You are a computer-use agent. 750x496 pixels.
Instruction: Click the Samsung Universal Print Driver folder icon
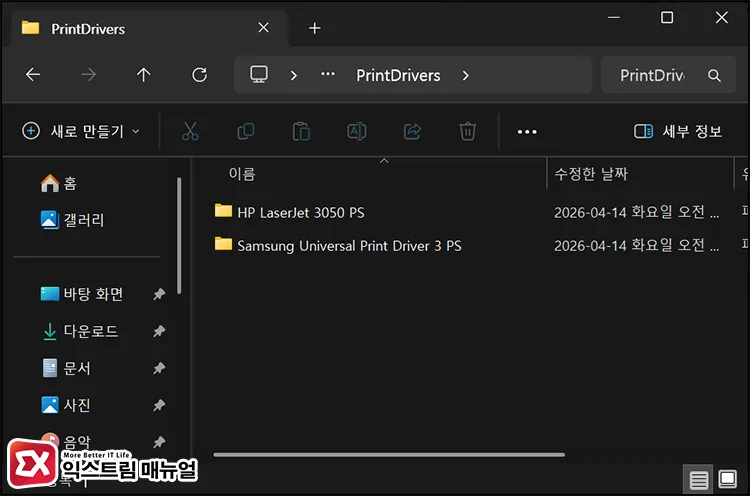click(x=223, y=244)
